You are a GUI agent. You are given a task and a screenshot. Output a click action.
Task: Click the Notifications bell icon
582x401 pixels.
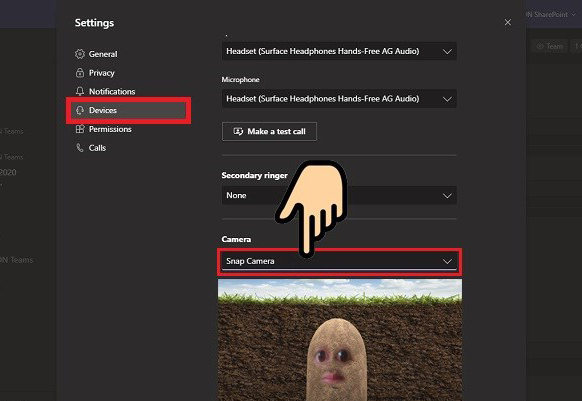(x=80, y=91)
